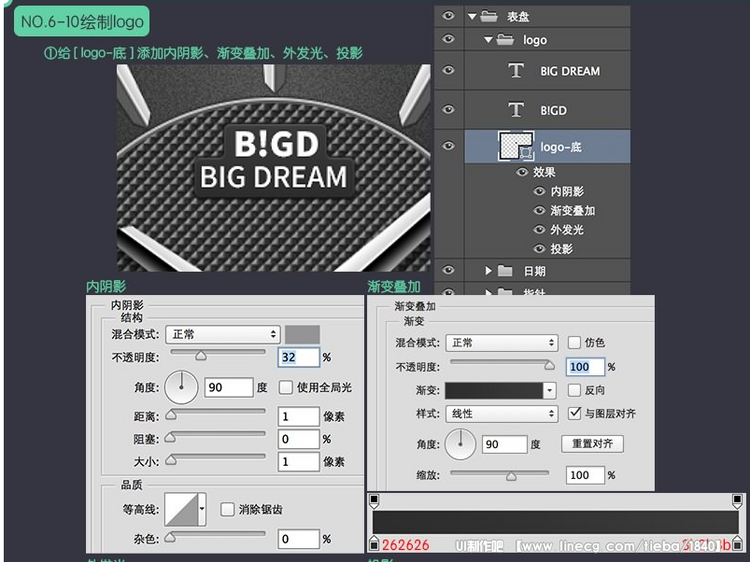
Task: Click the 杂色 value field
Action: [298, 539]
